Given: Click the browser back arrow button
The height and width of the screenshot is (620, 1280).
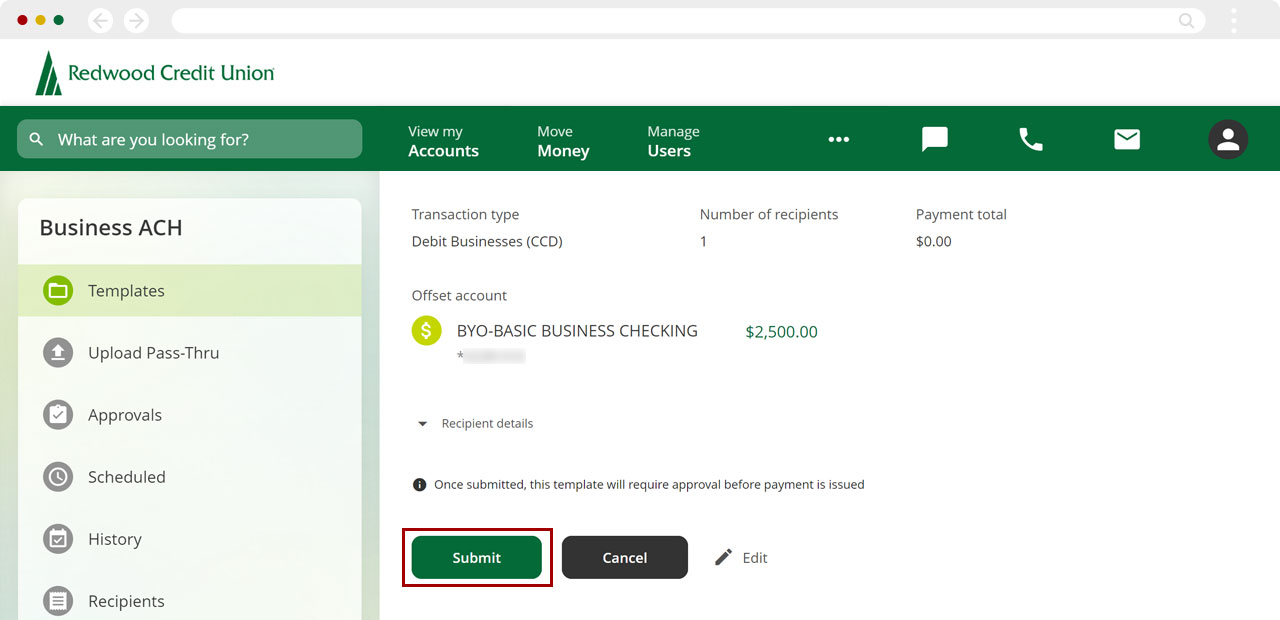Looking at the screenshot, I should click(100, 20).
